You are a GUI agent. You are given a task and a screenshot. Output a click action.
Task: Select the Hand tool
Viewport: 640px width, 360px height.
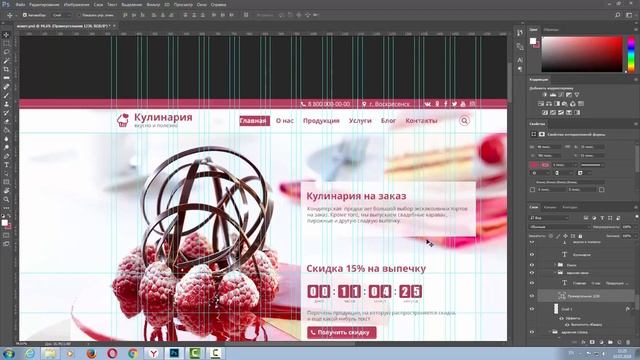pyautogui.click(x=6, y=191)
